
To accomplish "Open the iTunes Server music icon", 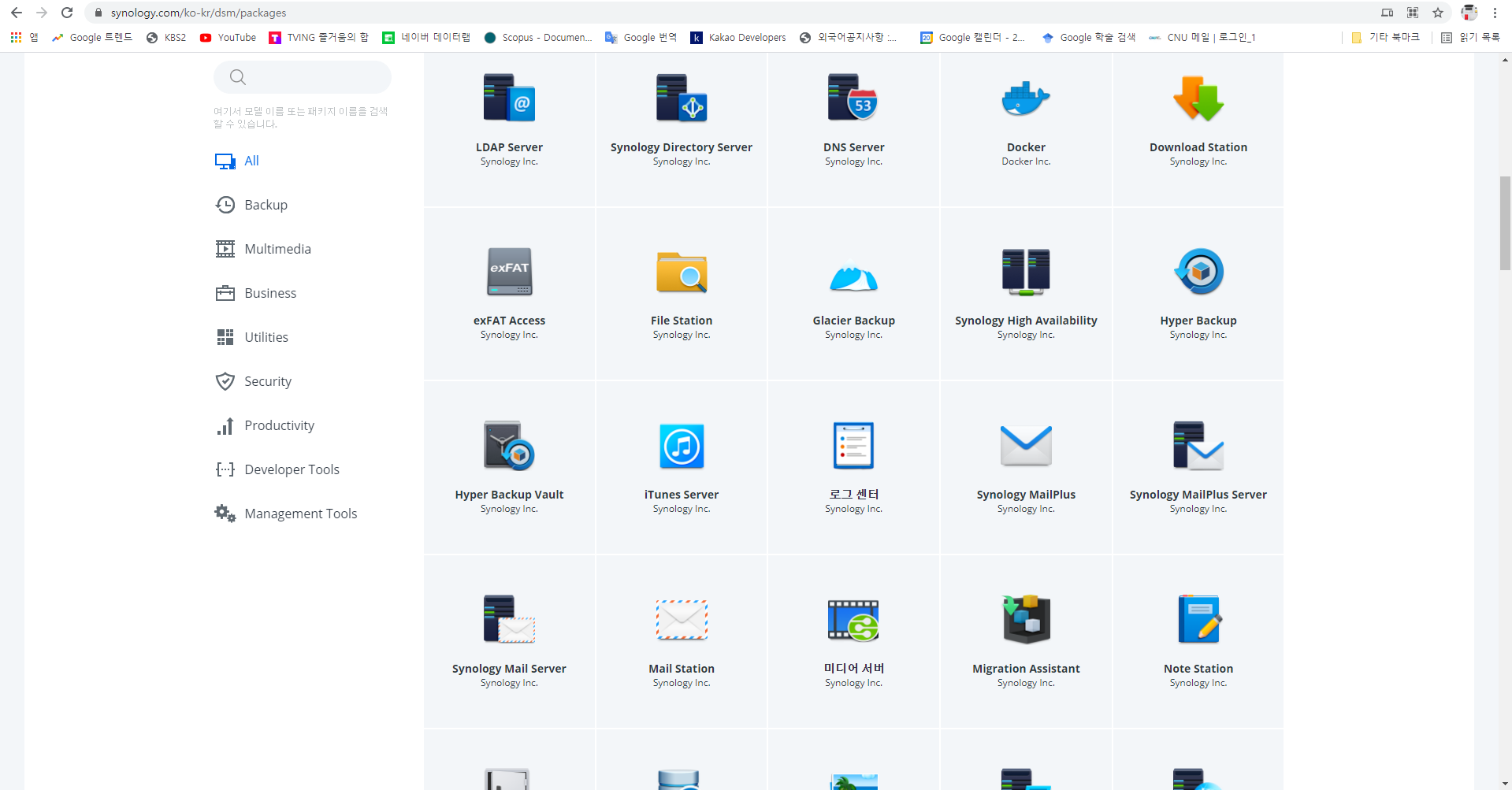I will [682, 446].
